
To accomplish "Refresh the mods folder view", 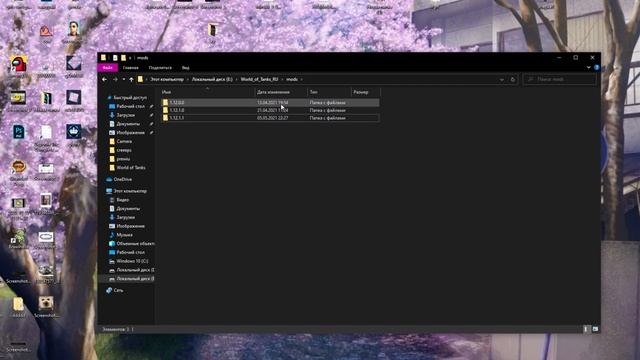I will [513, 79].
